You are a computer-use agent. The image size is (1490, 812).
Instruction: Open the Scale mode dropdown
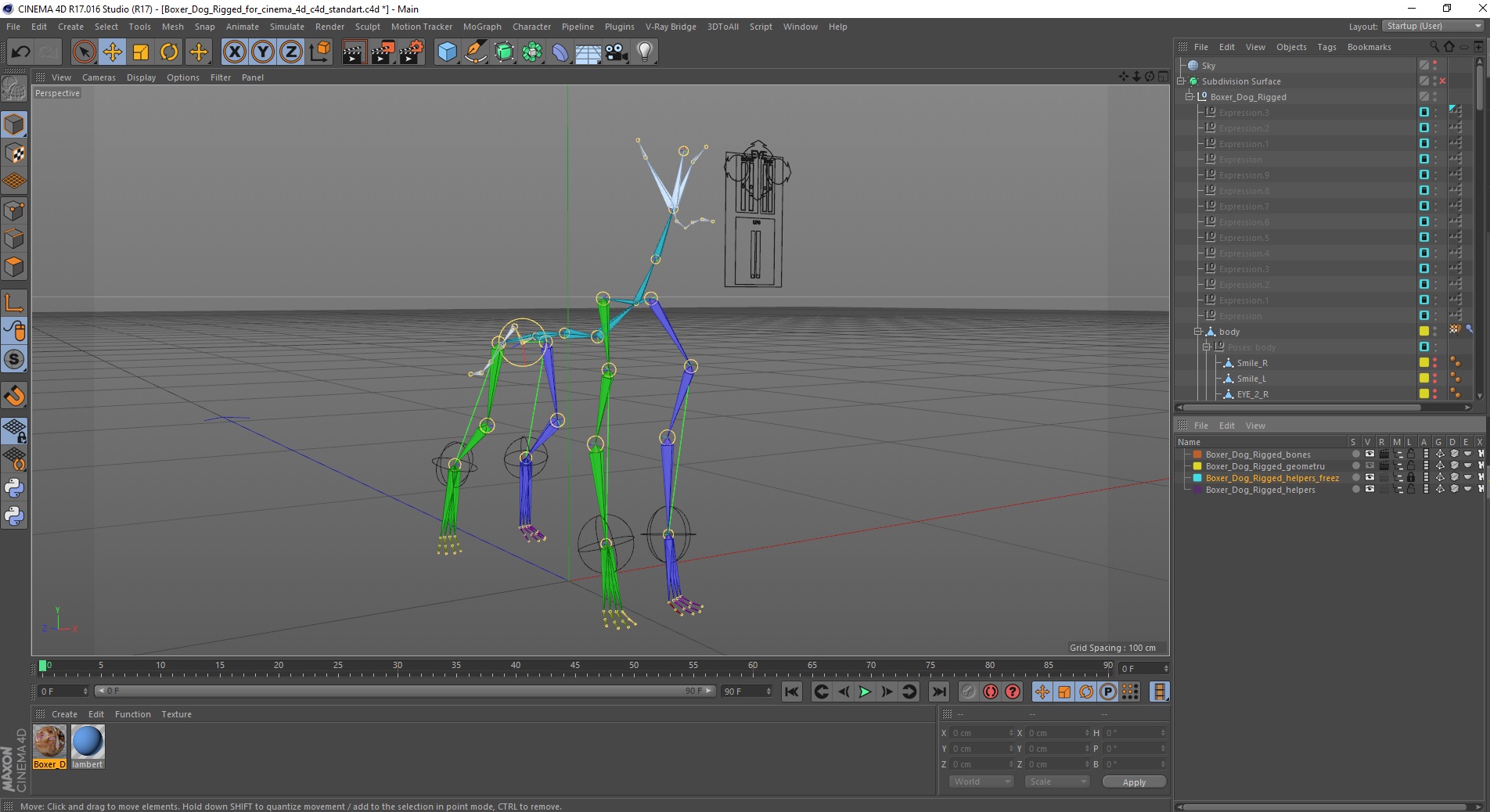(x=1057, y=781)
